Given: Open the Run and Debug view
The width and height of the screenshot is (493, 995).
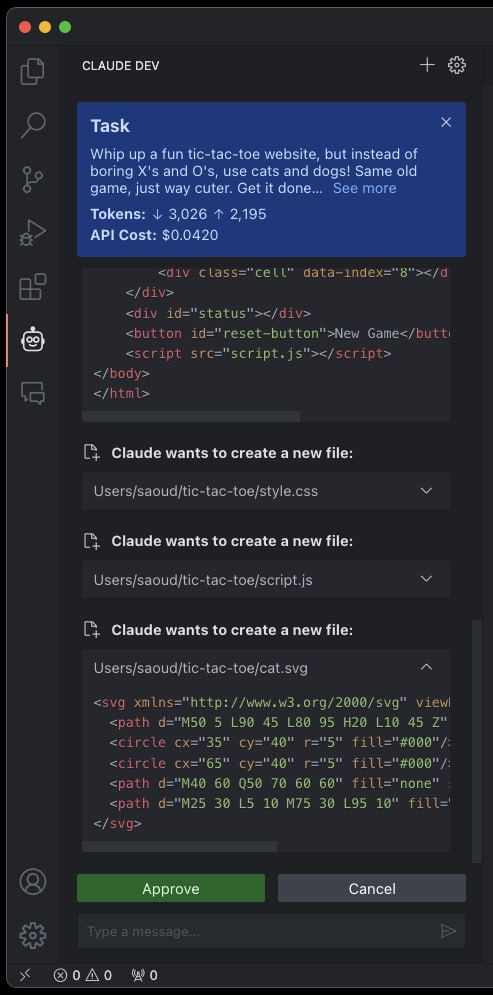Looking at the screenshot, I should pos(32,234).
